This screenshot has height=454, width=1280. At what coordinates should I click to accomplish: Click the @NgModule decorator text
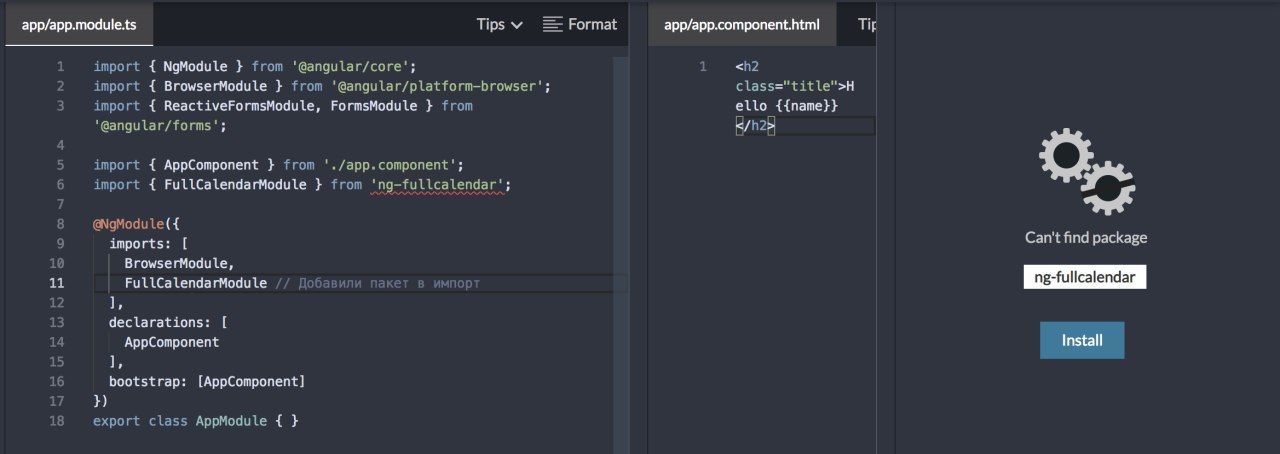(135, 224)
